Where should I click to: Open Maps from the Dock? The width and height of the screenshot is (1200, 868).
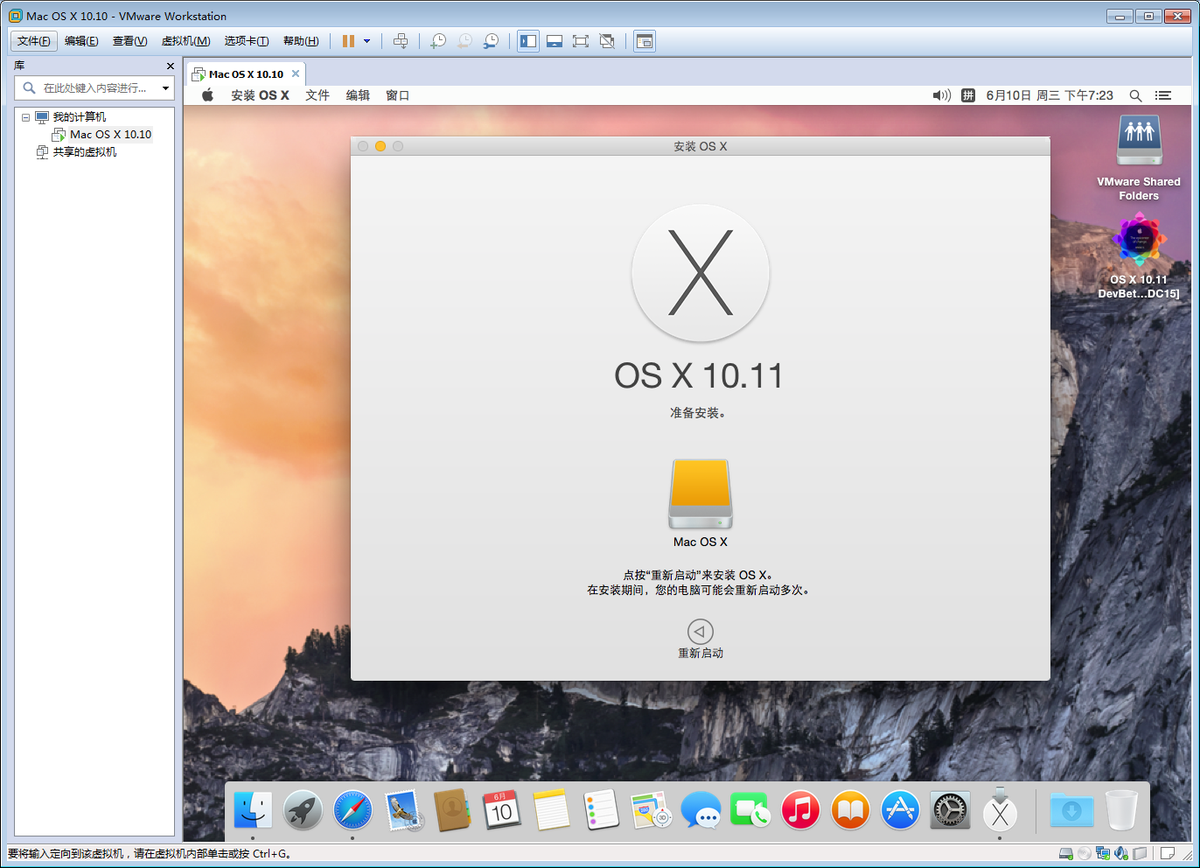tap(651, 809)
